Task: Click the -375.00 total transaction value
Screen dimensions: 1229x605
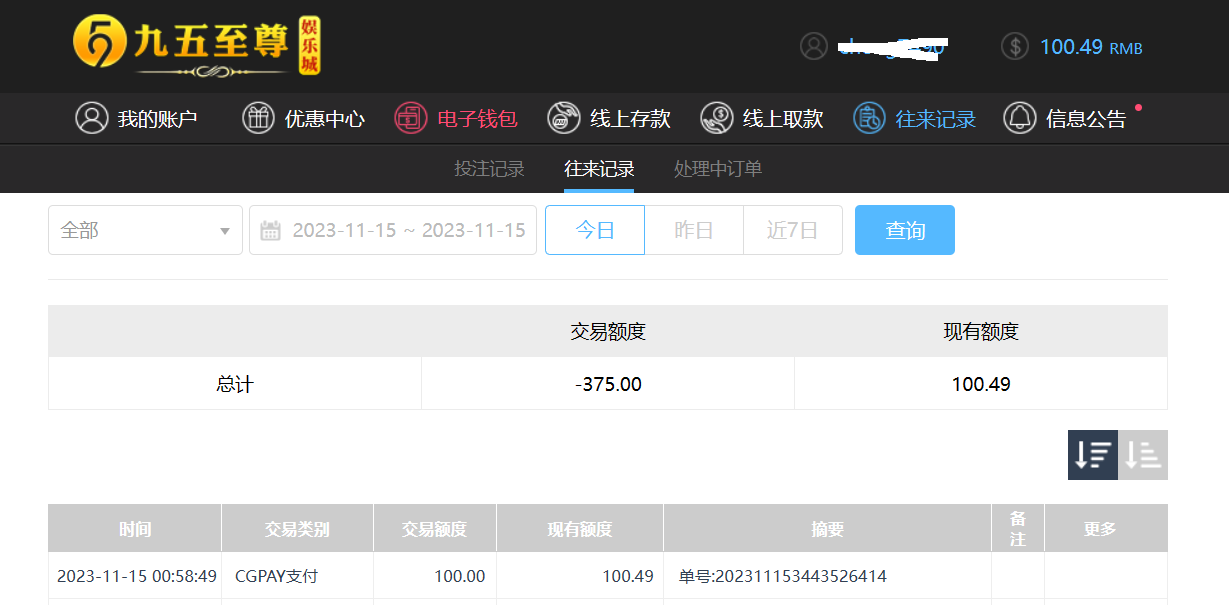Action: [x=608, y=384]
